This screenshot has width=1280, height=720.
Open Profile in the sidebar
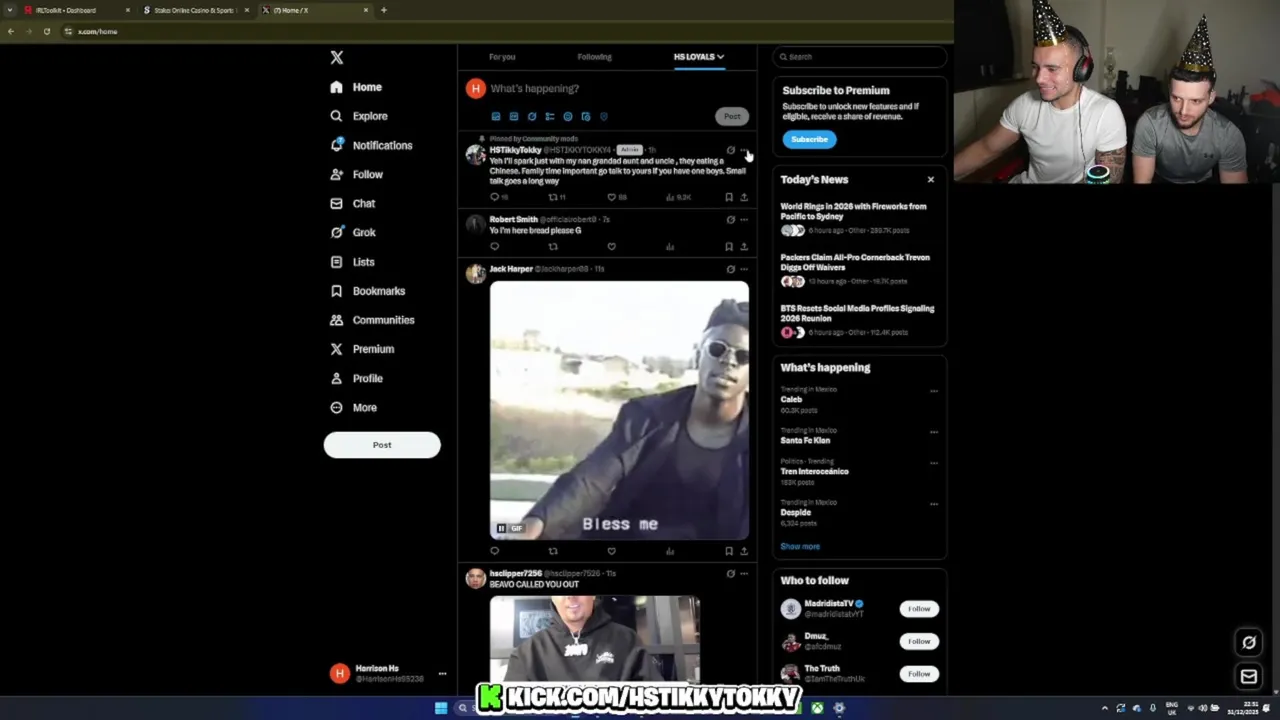click(x=356, y=378)
